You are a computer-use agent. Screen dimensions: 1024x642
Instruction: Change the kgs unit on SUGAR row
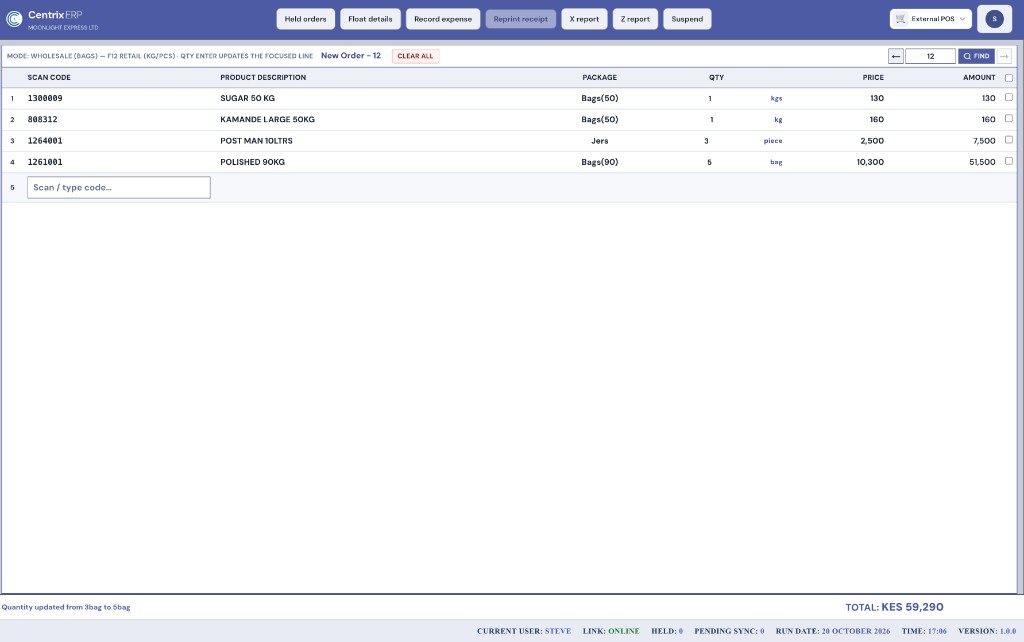[776, 99]
